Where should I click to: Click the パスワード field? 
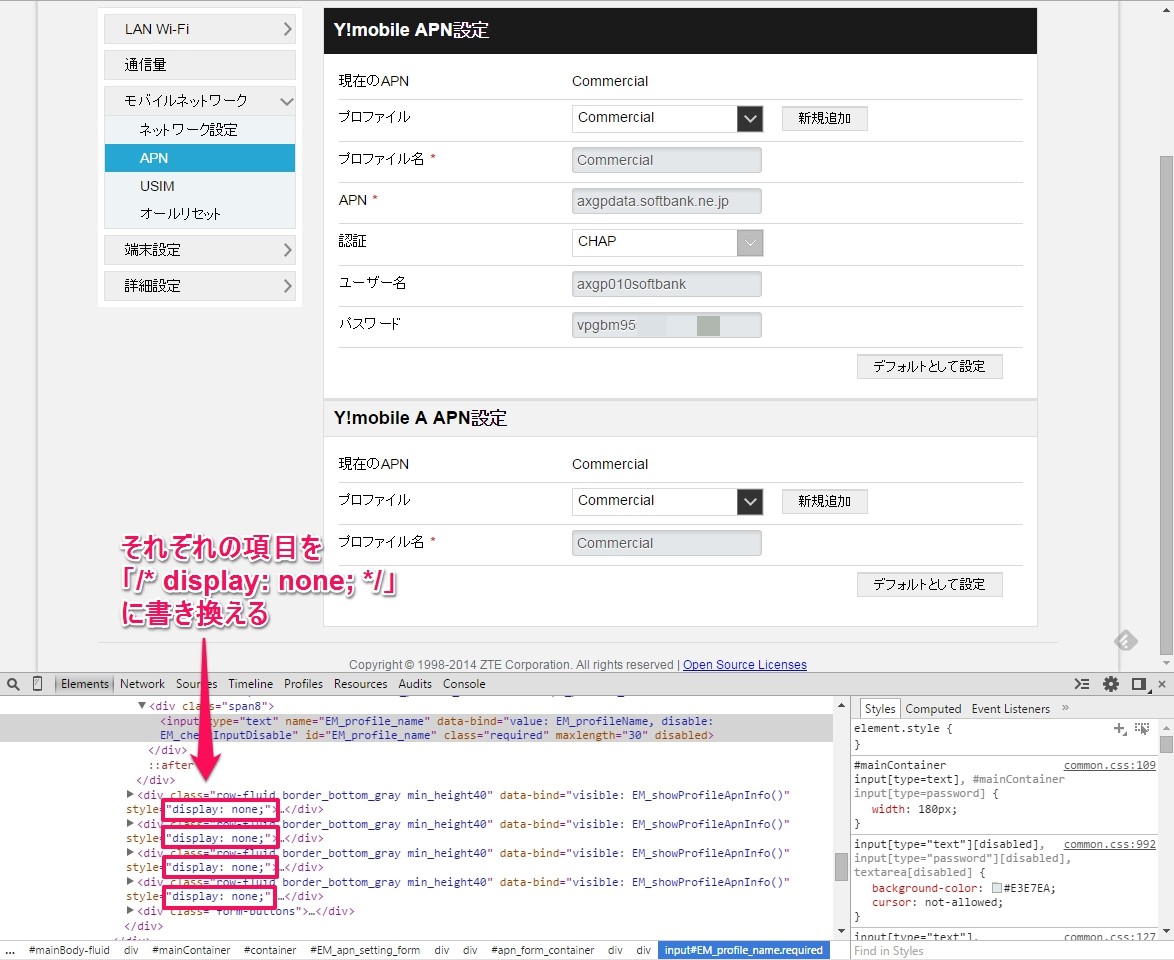click(x=666, y=326)
